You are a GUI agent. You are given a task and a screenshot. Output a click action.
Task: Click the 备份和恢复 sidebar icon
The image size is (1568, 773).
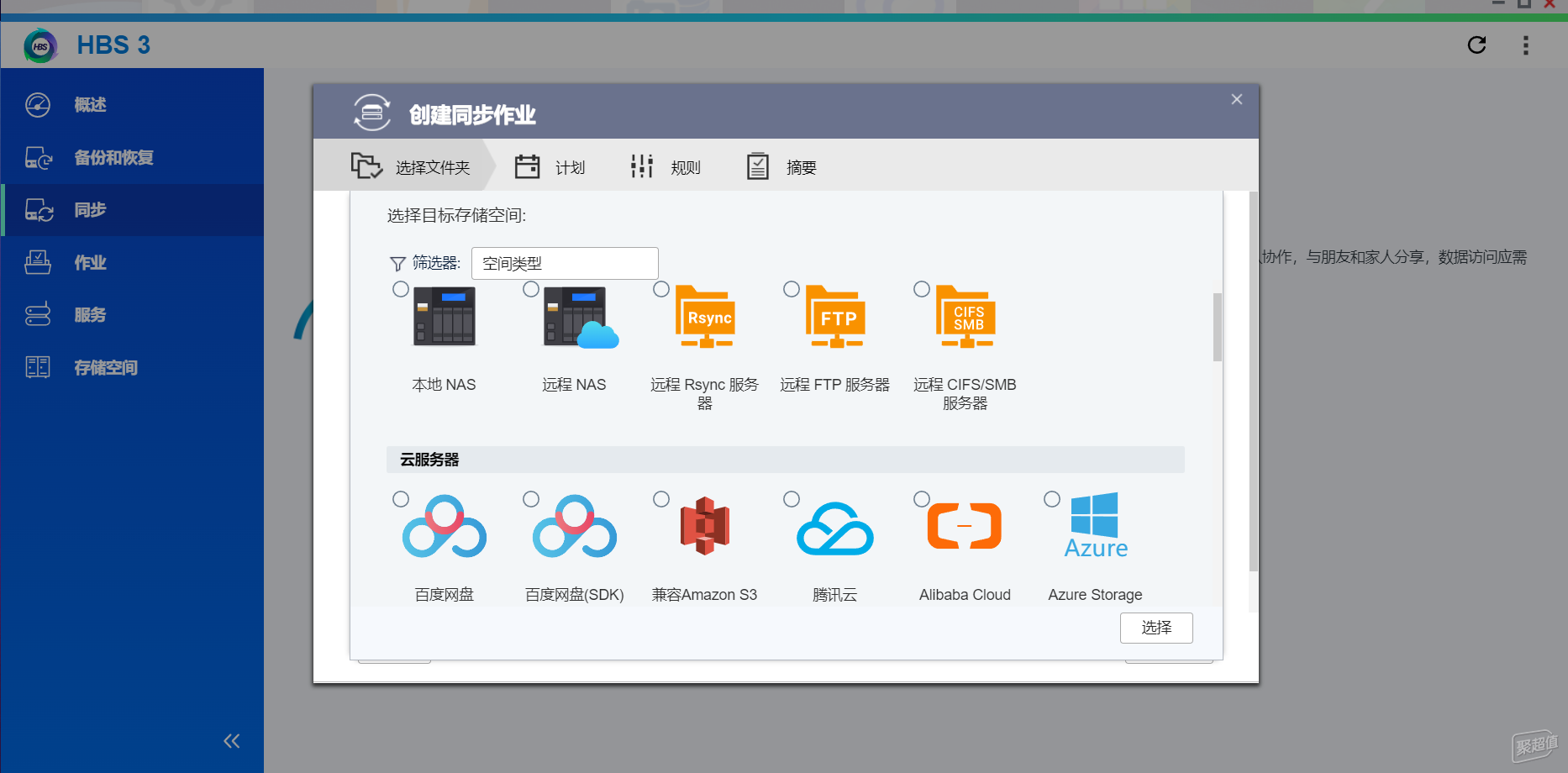[x=39, y=158]
